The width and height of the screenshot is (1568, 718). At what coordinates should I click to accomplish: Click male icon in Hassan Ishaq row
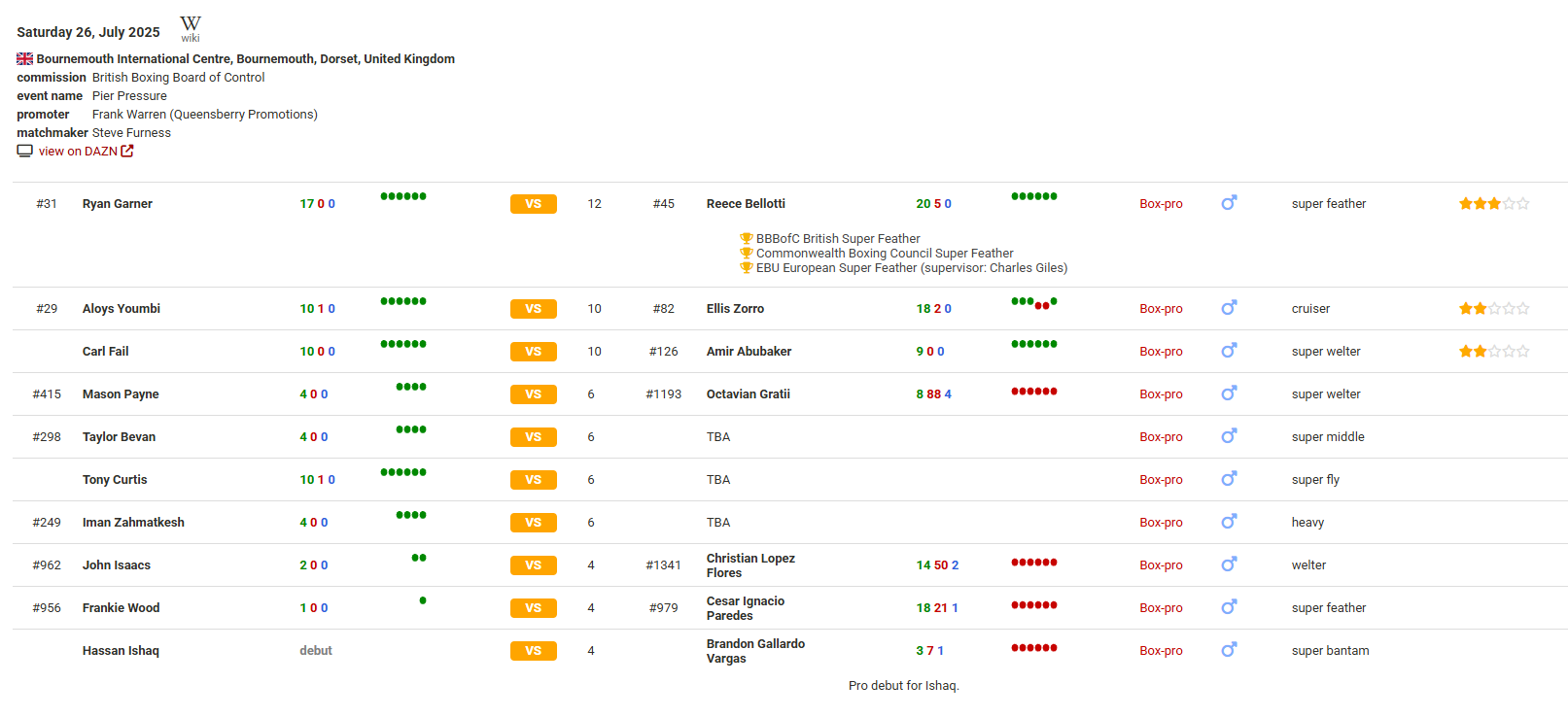1229,650
